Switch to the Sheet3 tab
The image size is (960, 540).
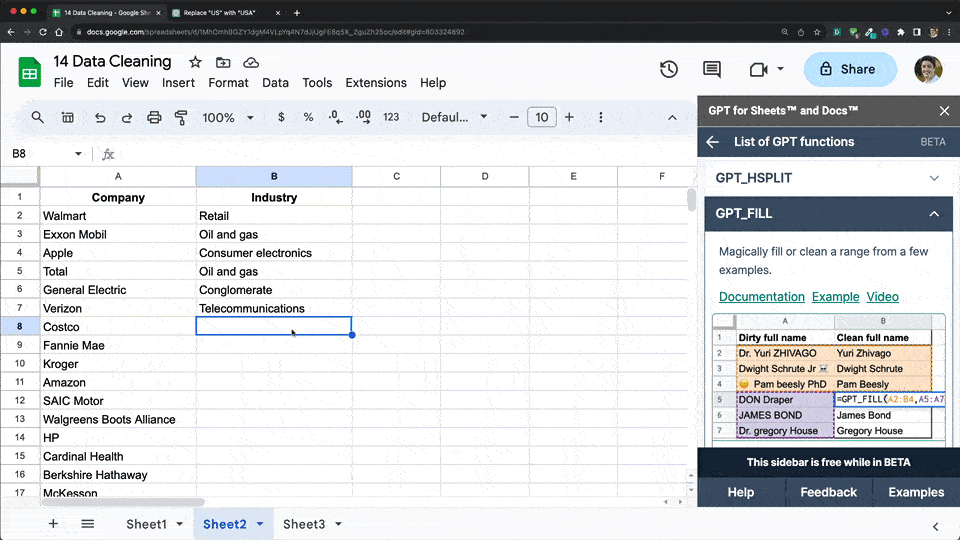[x=304, y=524]
